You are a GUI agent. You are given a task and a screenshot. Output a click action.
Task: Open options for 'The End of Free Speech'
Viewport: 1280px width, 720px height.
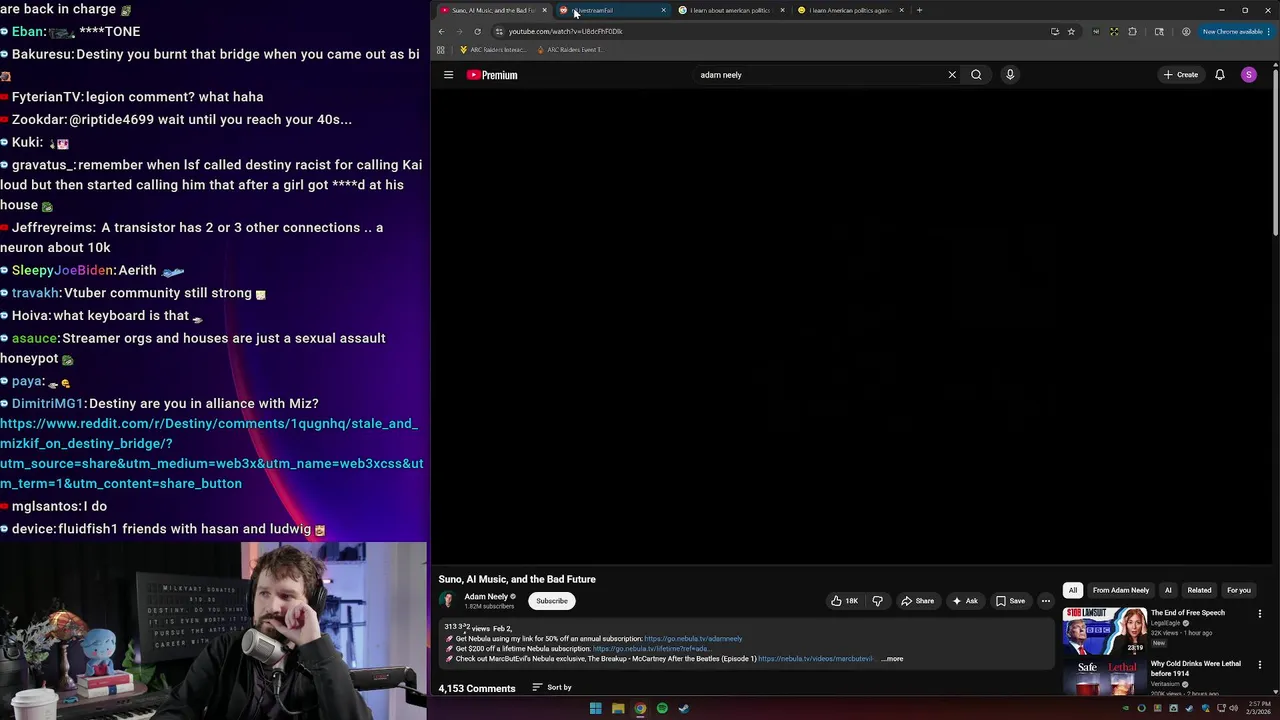1260,614
